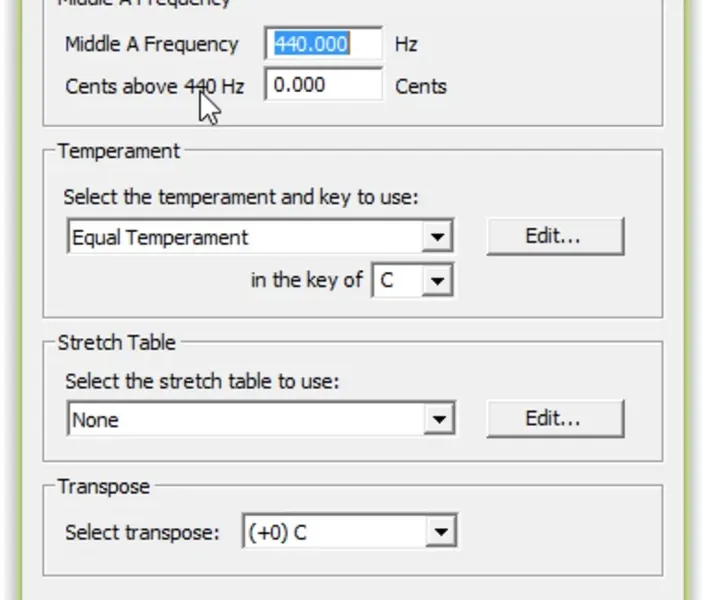This screenshot has height=600, width=704.
Task: Click the Cents unit label
Action: pos(420,86)
